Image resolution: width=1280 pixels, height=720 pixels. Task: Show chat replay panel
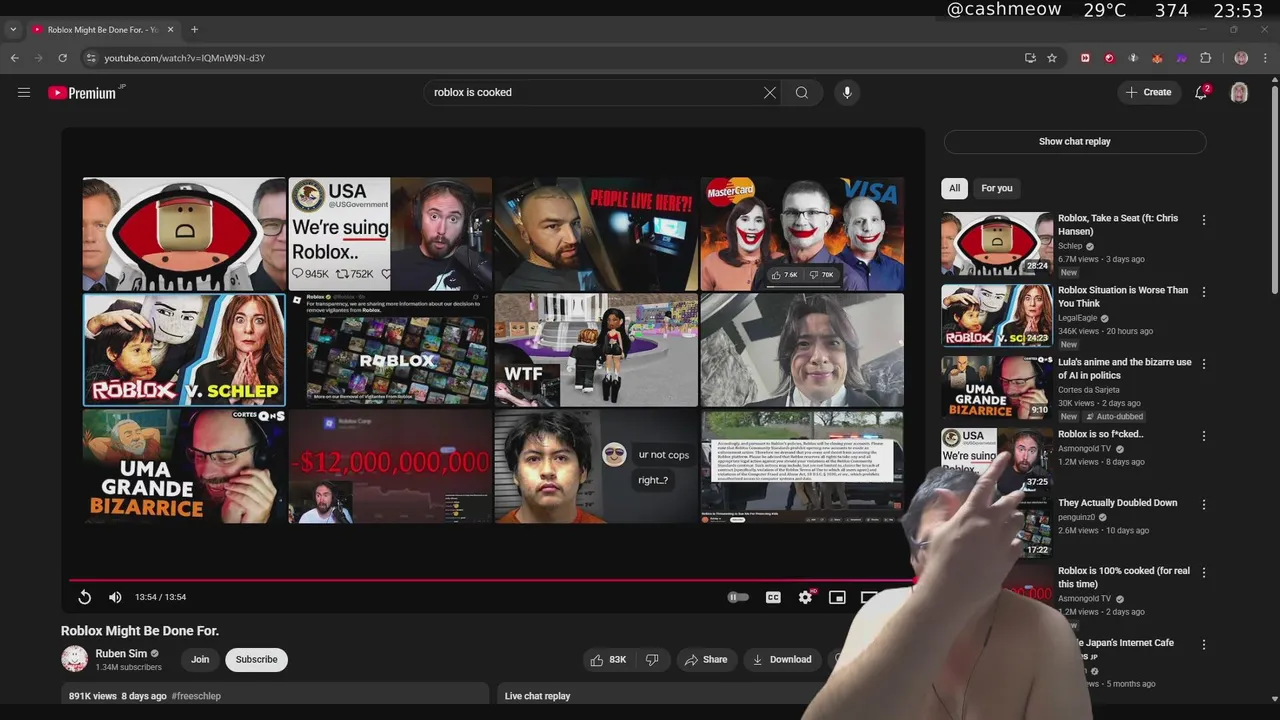[1075, 141]
